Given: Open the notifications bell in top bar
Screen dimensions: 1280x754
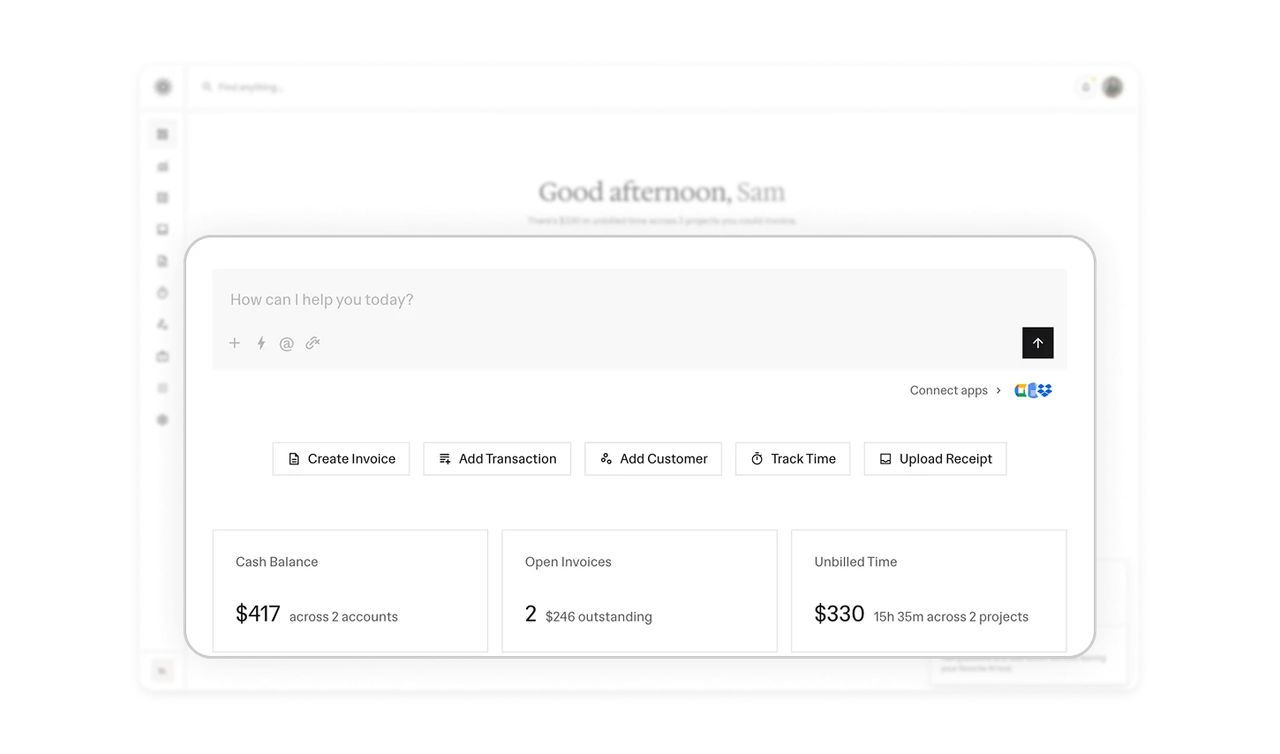Looking at the screenshot, I should (x=1086, y=87).
